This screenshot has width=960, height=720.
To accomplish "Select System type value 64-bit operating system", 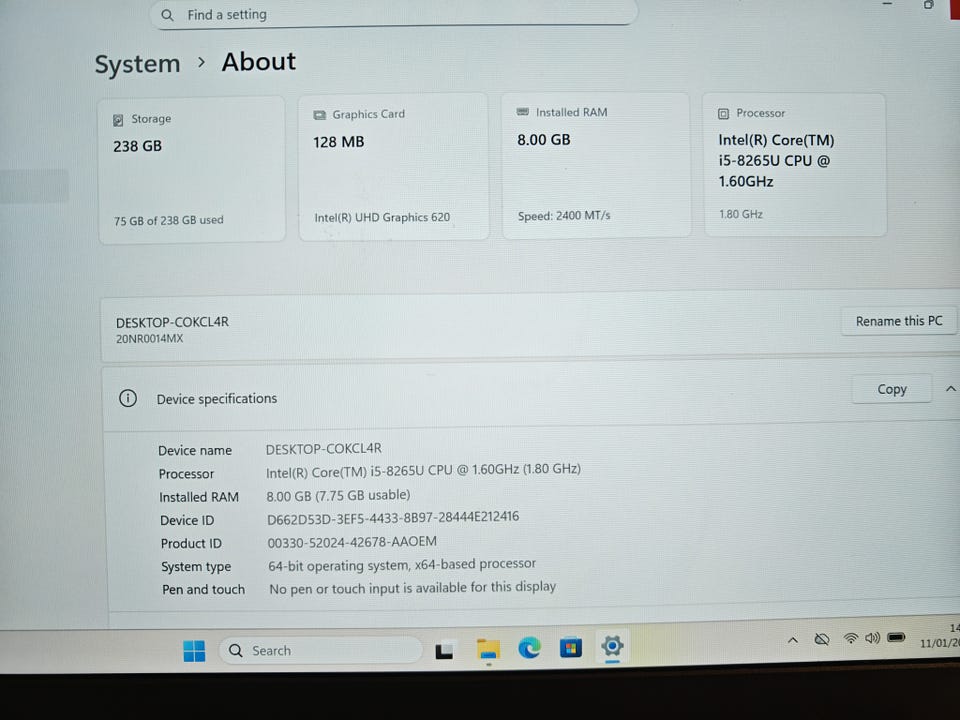I will pos(402,565).
